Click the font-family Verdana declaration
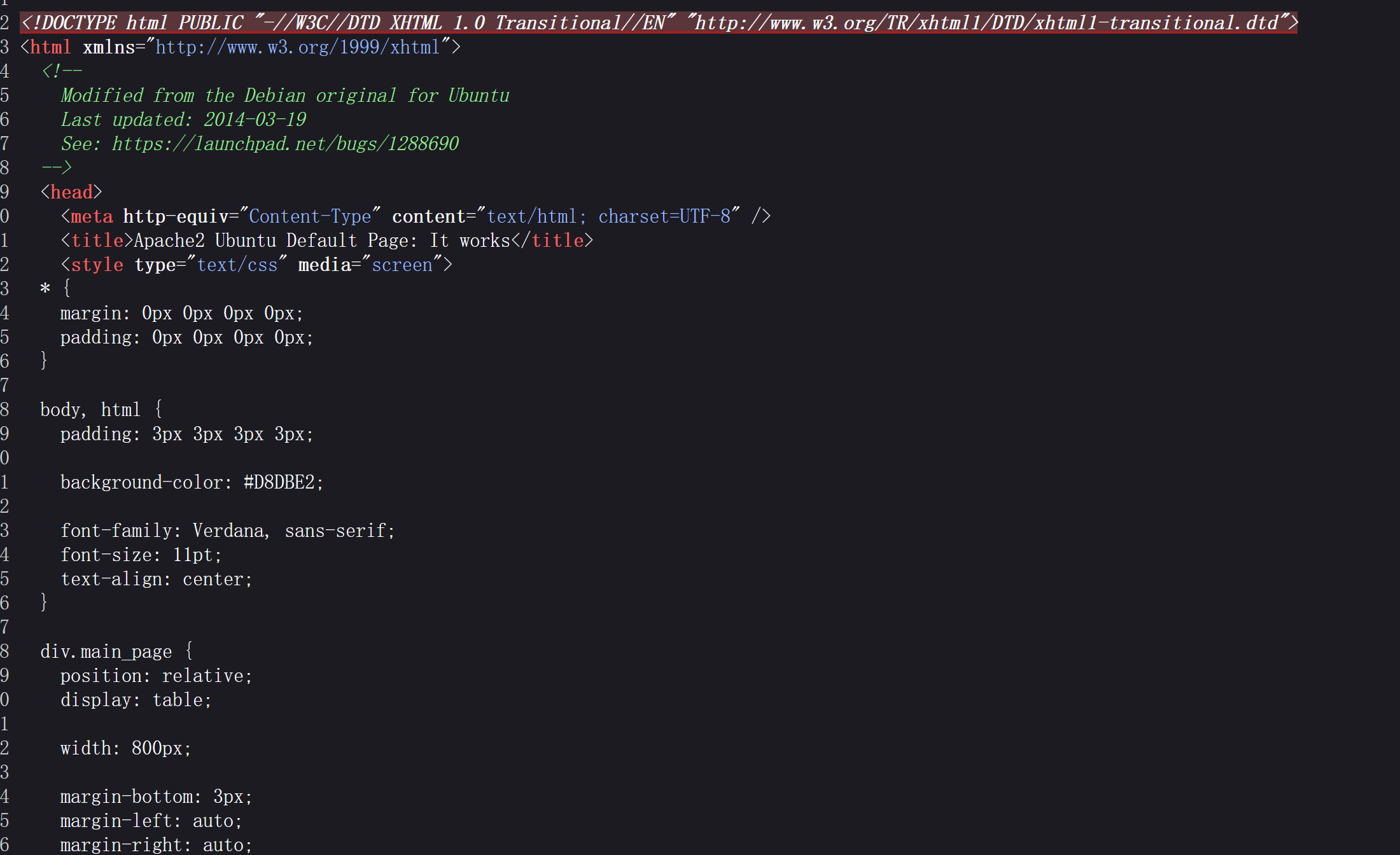 tap(228, 531)
